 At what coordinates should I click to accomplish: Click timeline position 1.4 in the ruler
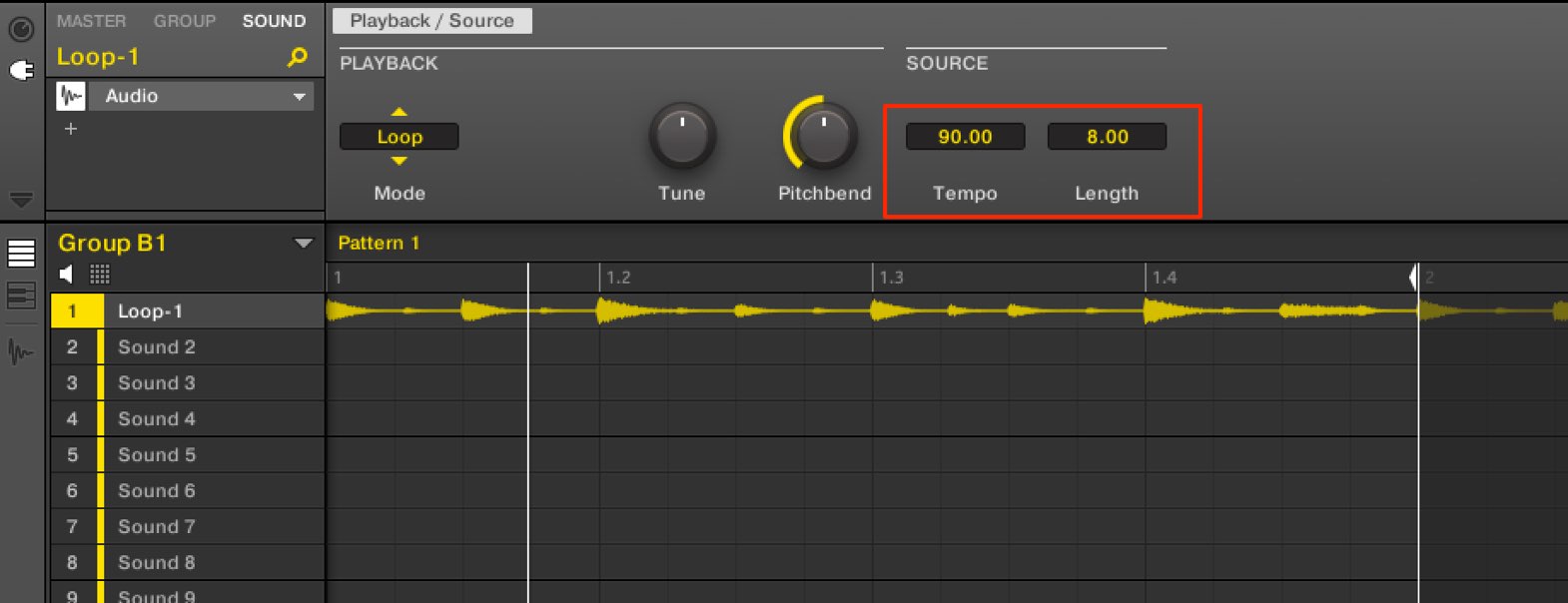1164,278
